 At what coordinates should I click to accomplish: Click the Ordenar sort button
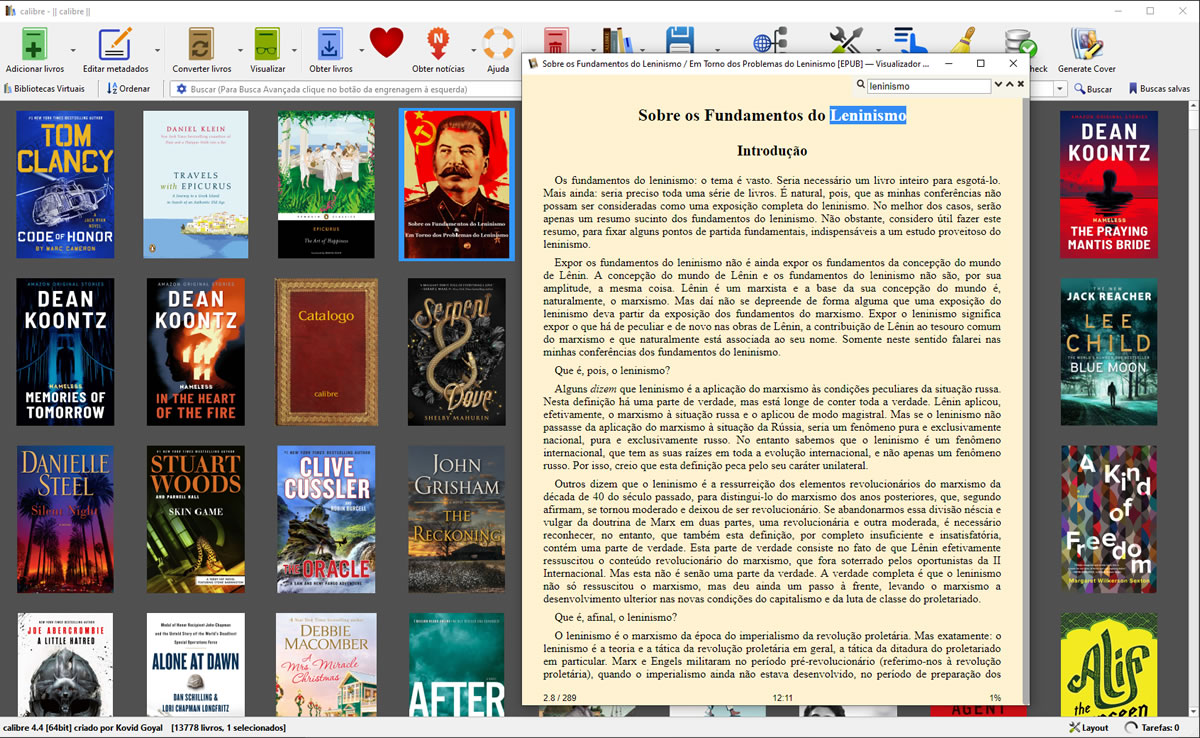[129, 89]
